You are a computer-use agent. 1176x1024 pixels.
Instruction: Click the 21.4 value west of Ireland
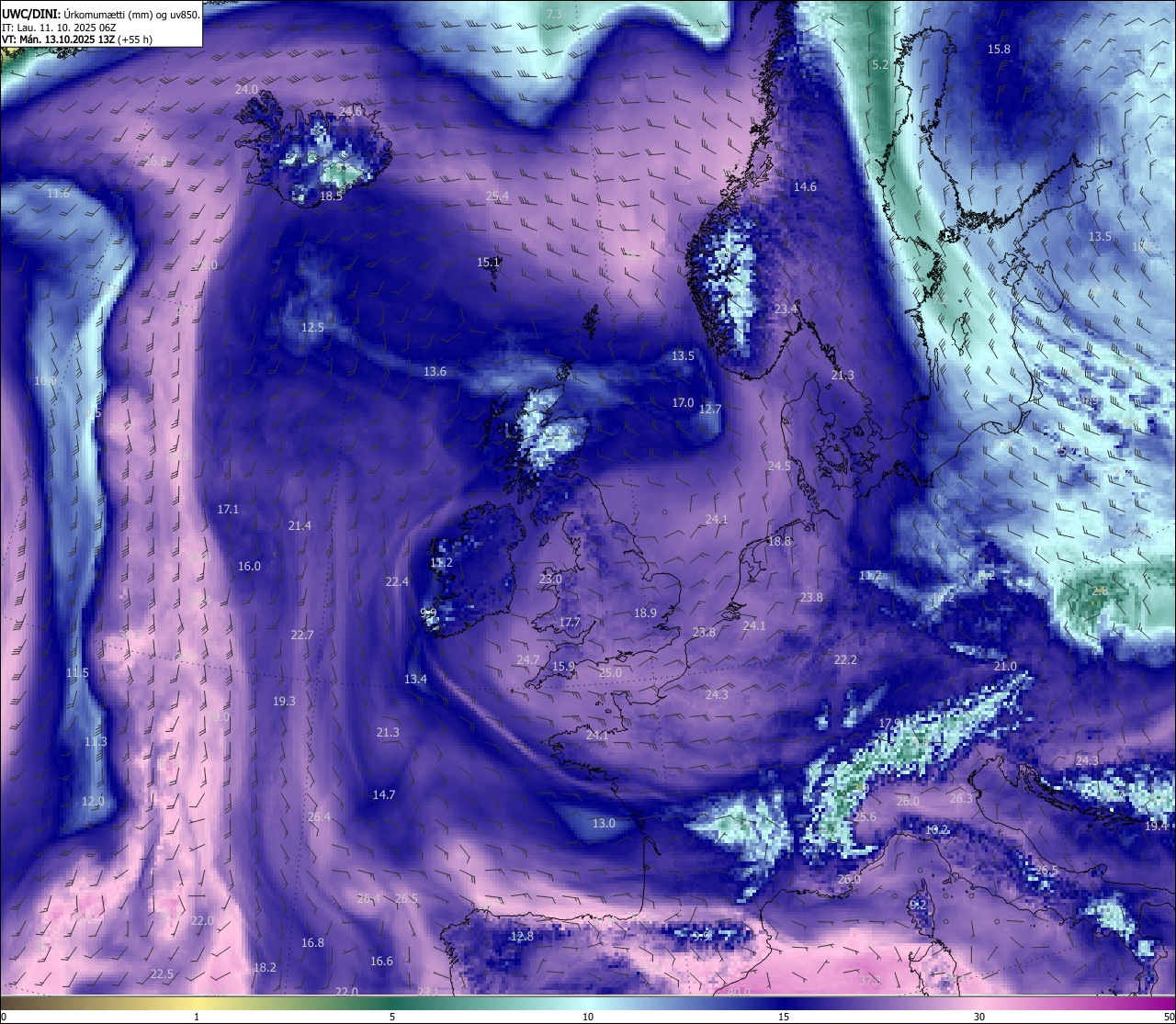[300, 525]
